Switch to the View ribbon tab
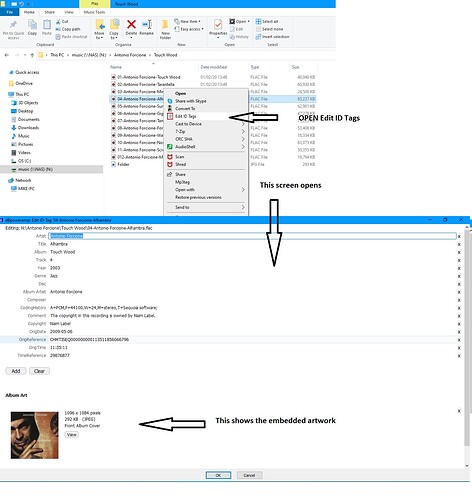The height and width of the screenshot is (500, 472). click(x=69, y=12)
